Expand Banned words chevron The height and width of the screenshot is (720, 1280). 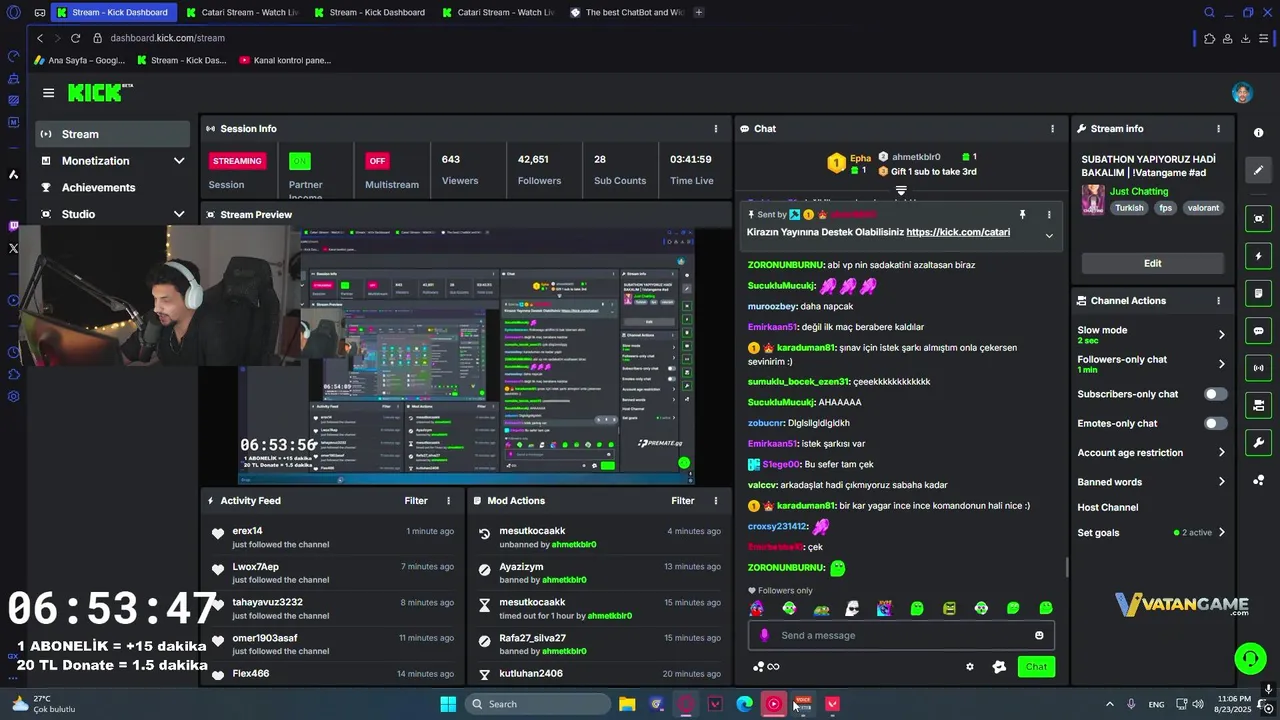(1221, 482)
